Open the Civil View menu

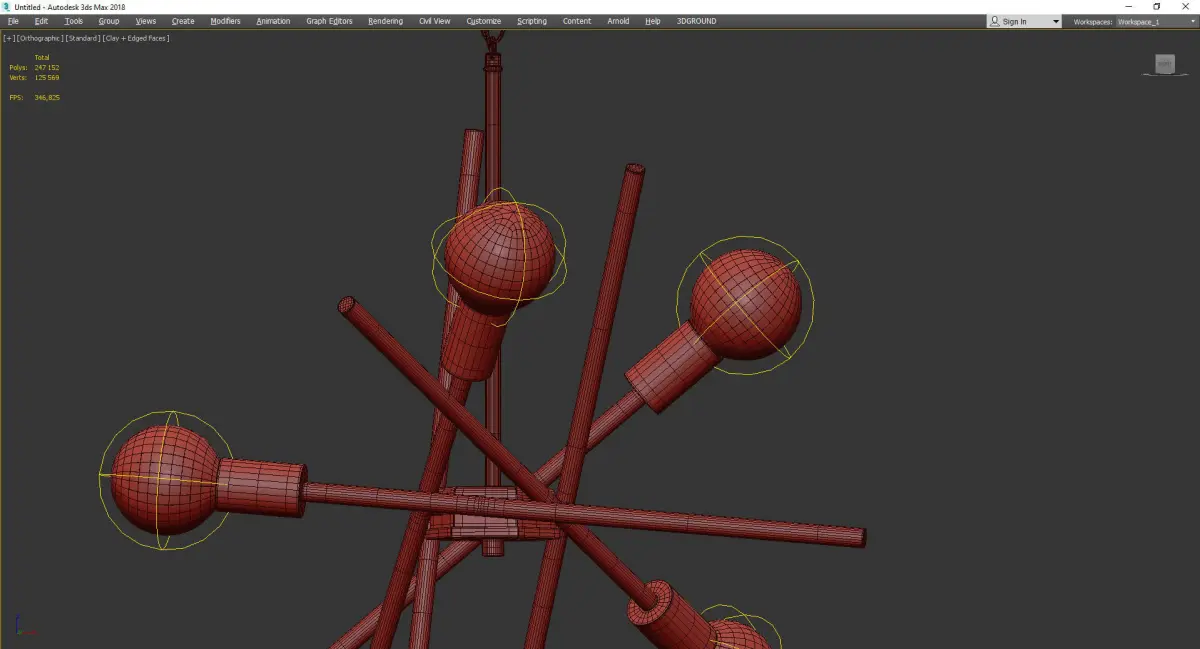coord(434,21)
